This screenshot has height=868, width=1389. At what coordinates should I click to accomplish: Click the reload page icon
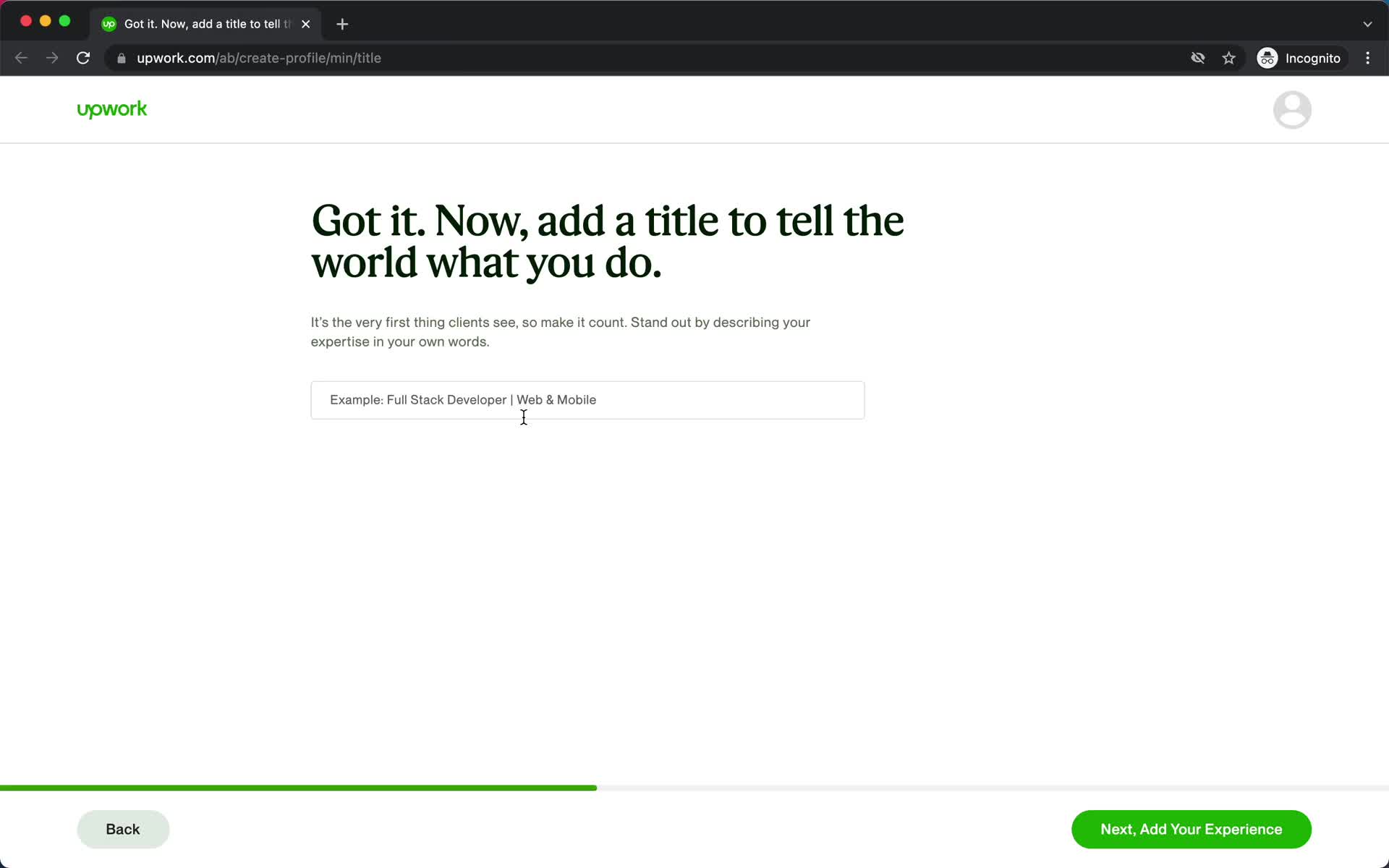click(x=83, y=58)
